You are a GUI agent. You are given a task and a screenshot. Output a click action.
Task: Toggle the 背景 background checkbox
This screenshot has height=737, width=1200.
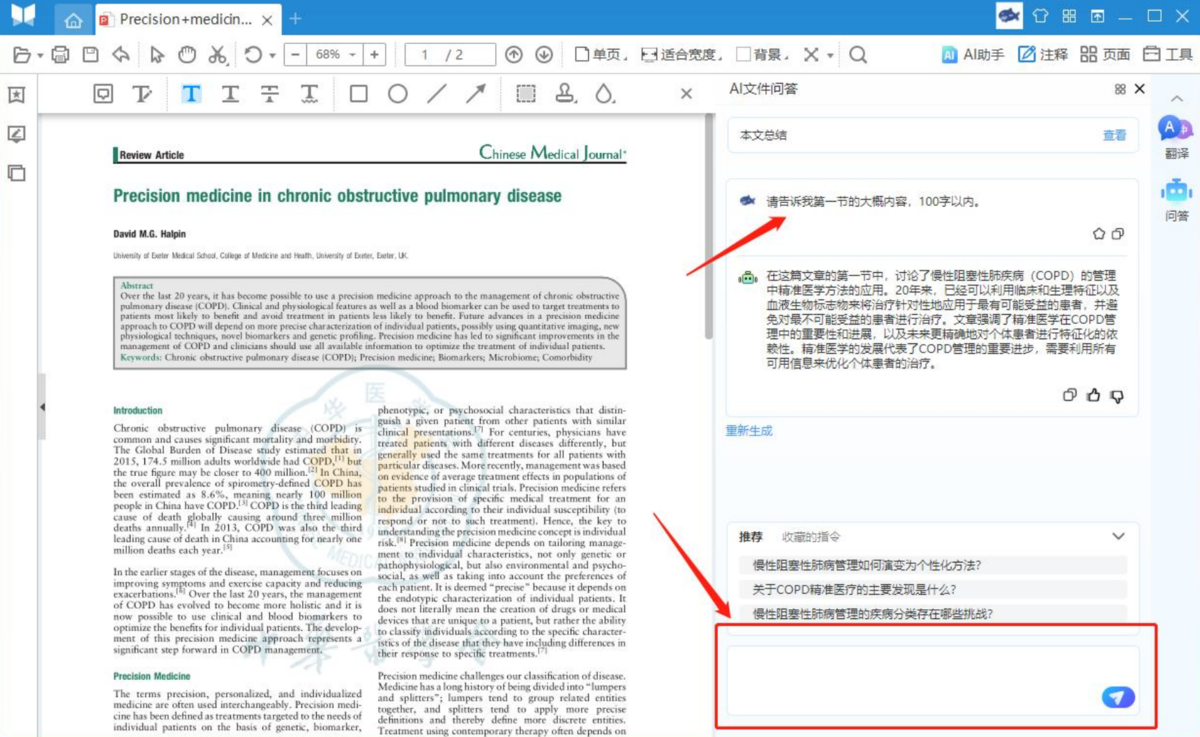743,55
